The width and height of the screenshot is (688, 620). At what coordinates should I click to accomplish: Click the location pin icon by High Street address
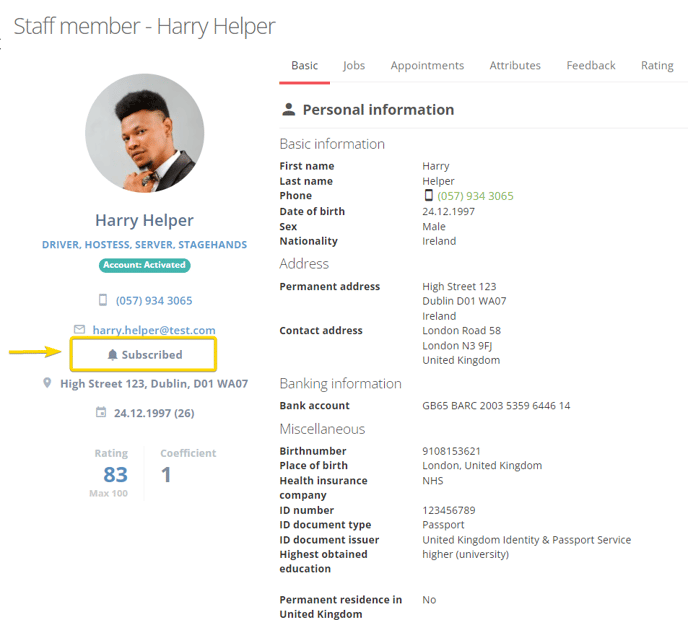coord(47,383)
